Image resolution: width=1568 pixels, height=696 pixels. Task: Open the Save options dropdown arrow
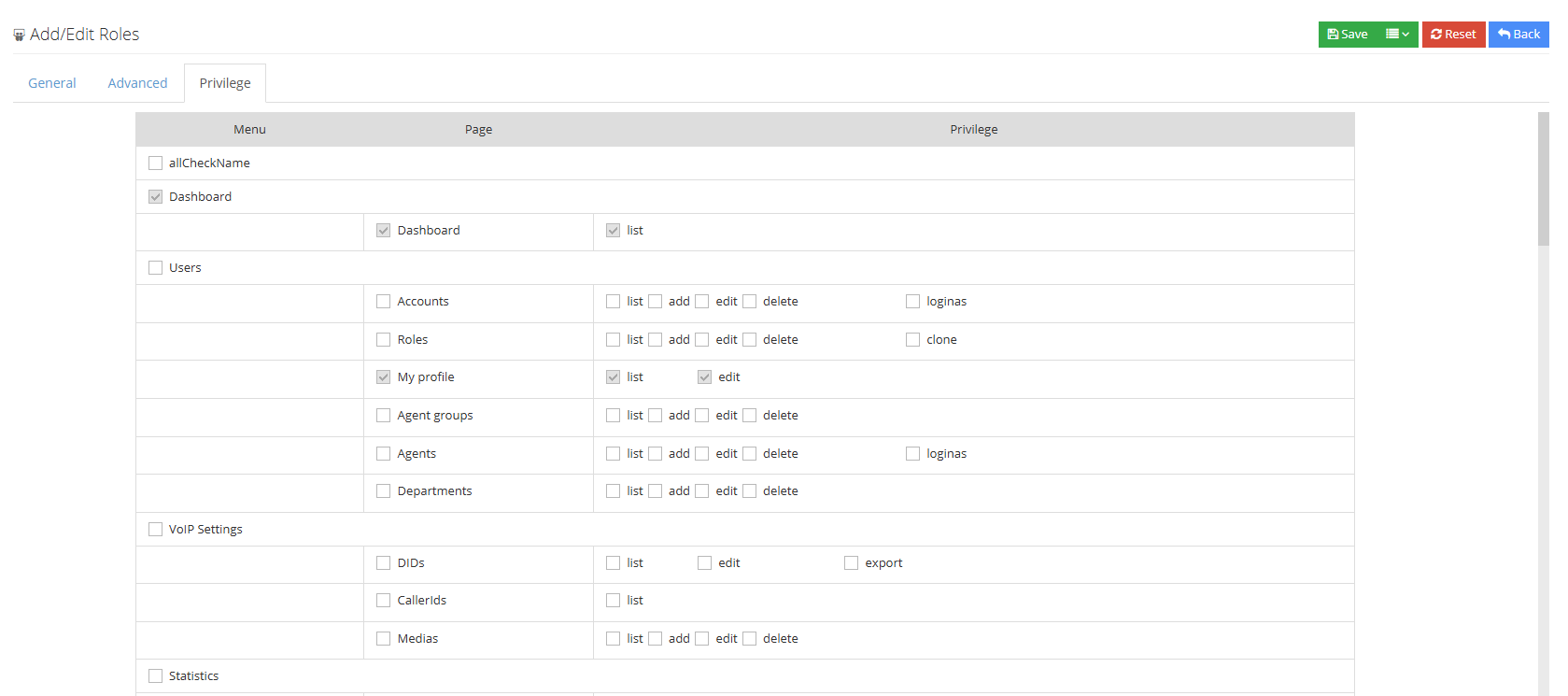click(x=1398, y=35)
